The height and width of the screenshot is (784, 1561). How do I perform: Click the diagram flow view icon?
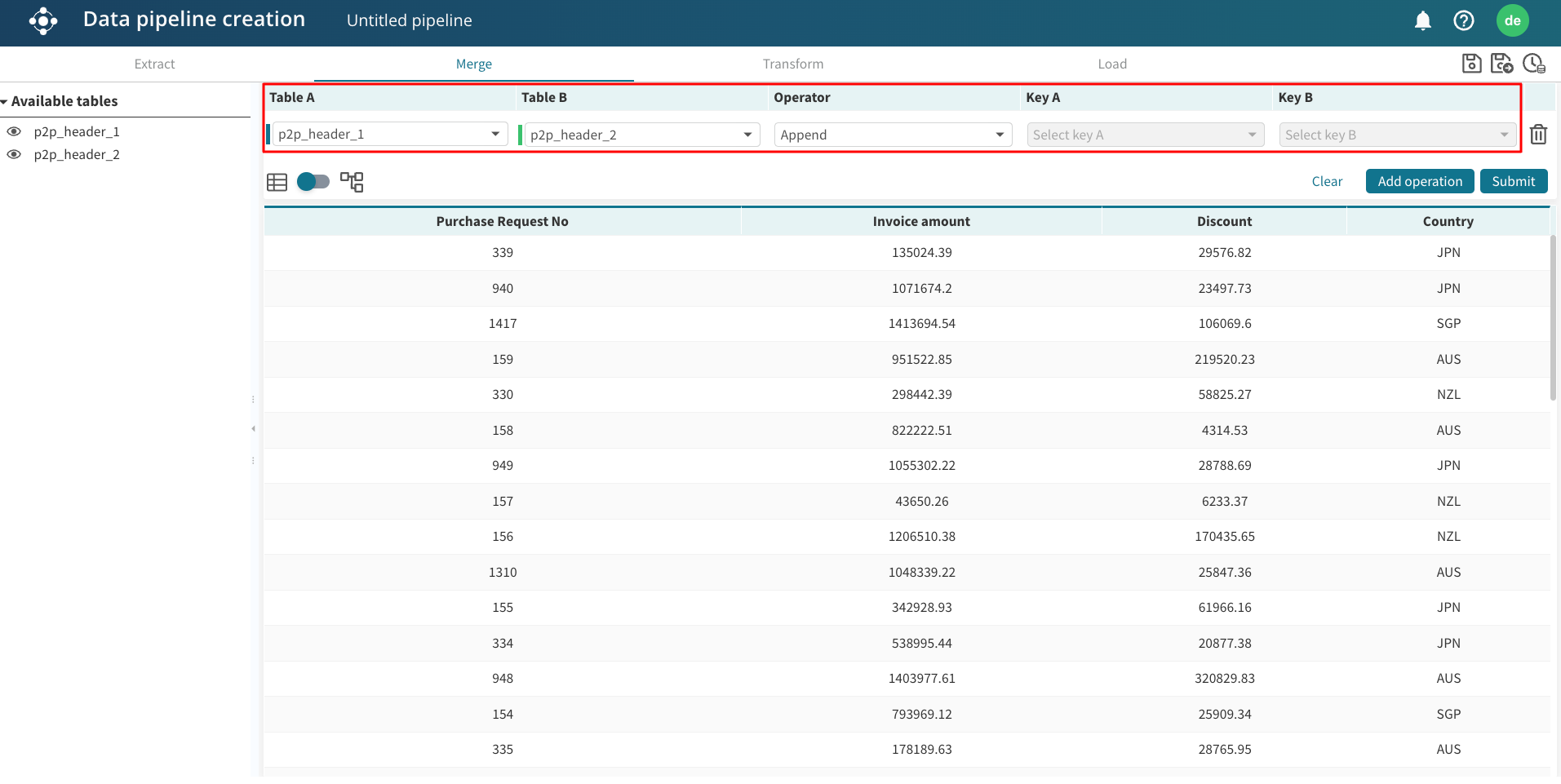tap(352, 182)
